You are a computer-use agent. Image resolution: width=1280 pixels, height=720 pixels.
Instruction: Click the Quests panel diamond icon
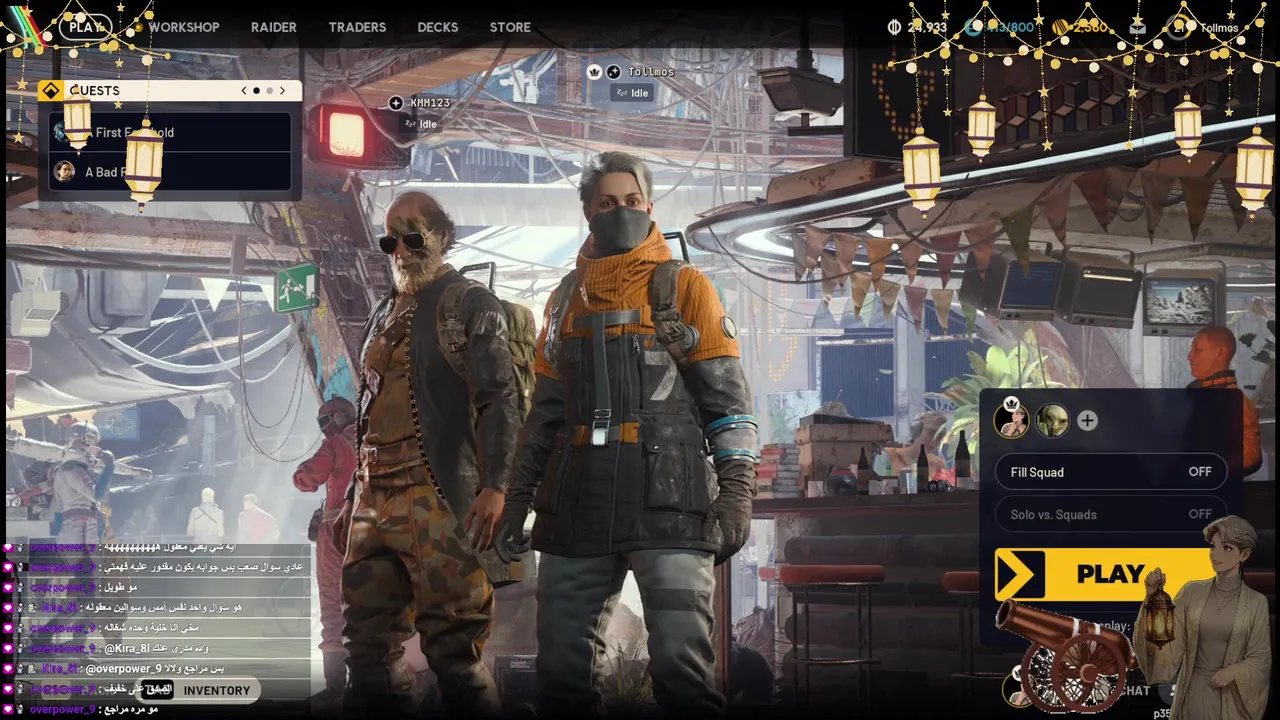[x=51, y=90]
